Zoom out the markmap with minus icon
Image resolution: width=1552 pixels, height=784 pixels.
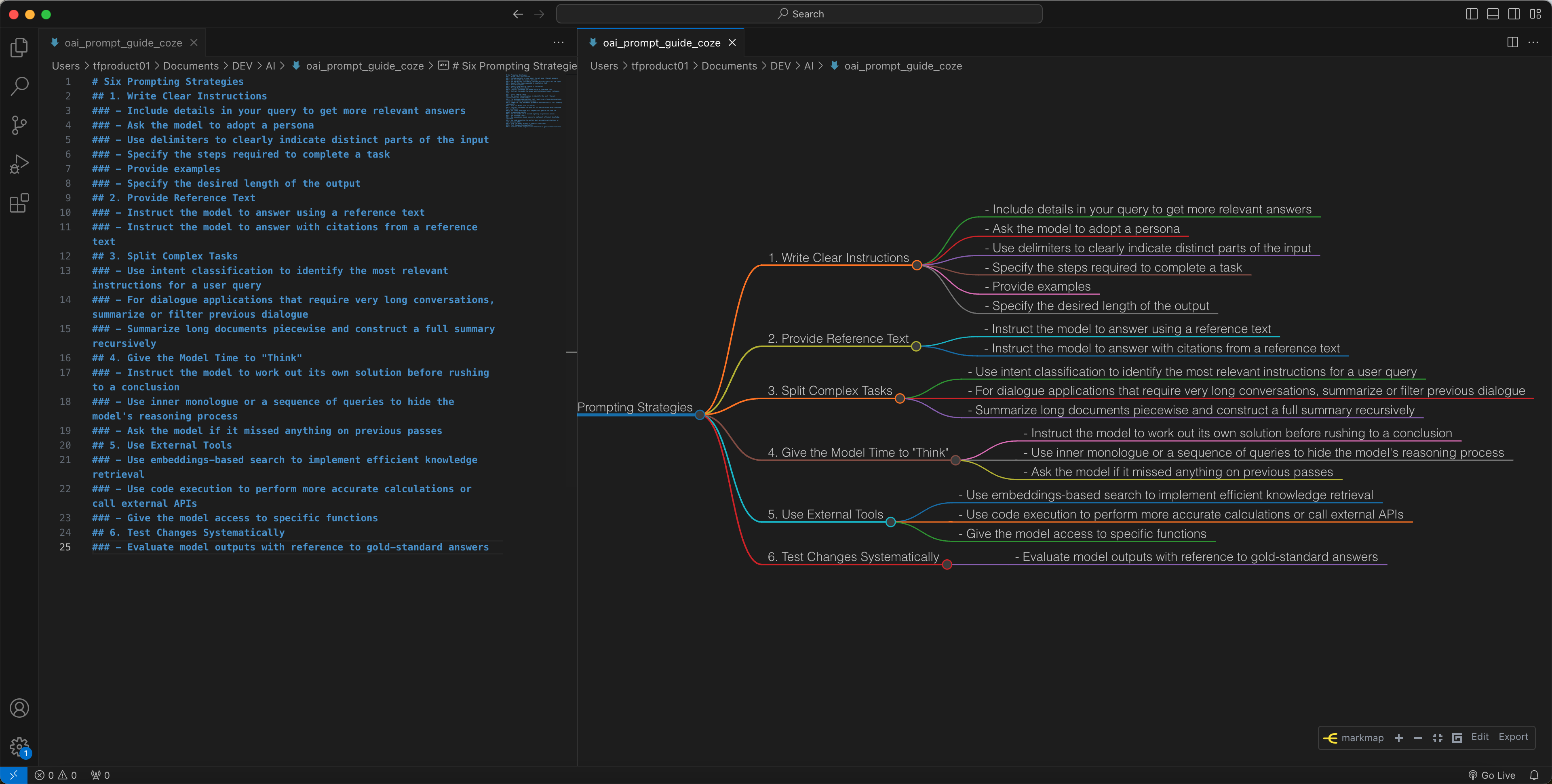pyautogui.click(x=1418, y=738)
